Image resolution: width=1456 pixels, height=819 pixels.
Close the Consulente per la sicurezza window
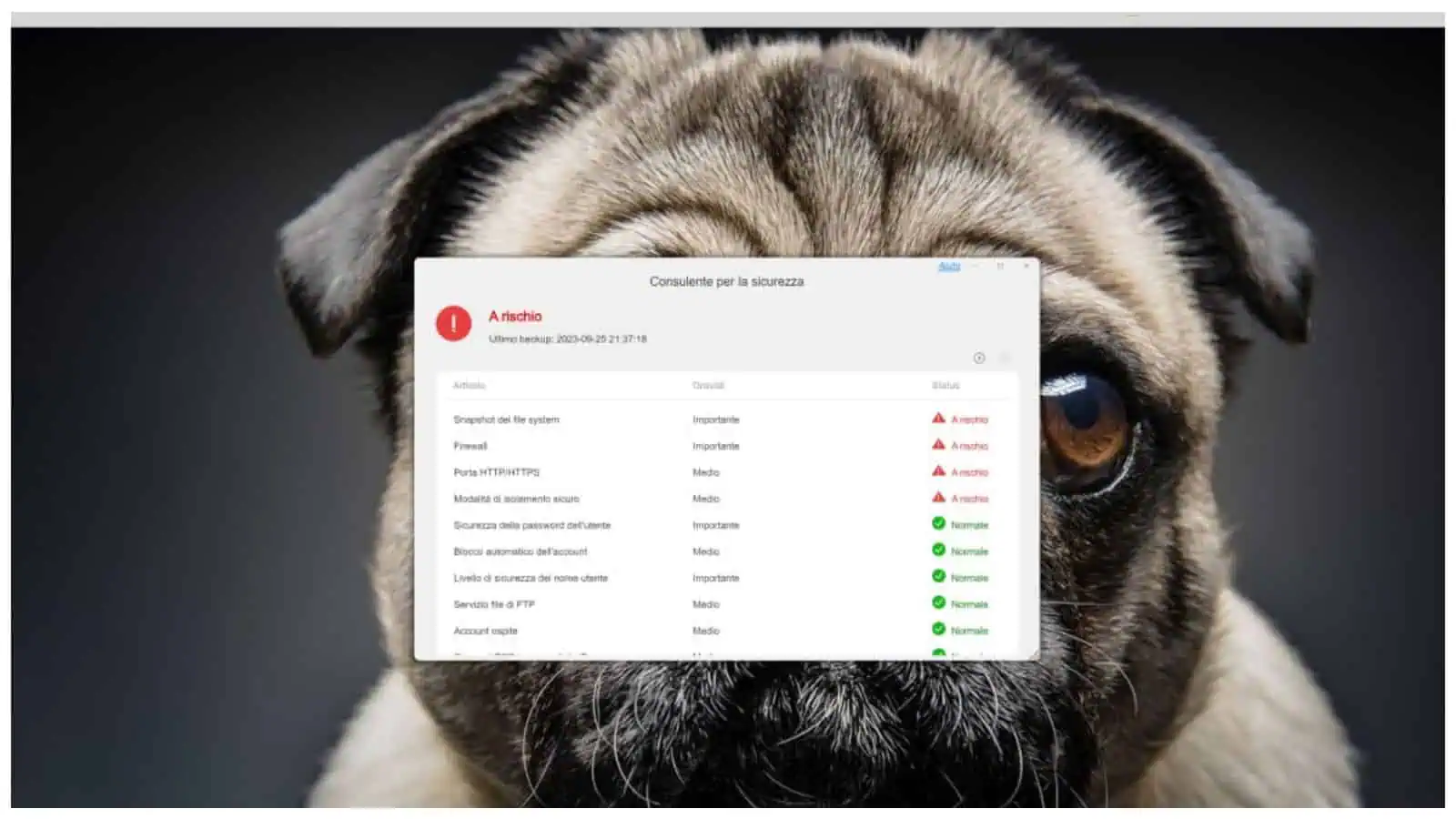1026,266
